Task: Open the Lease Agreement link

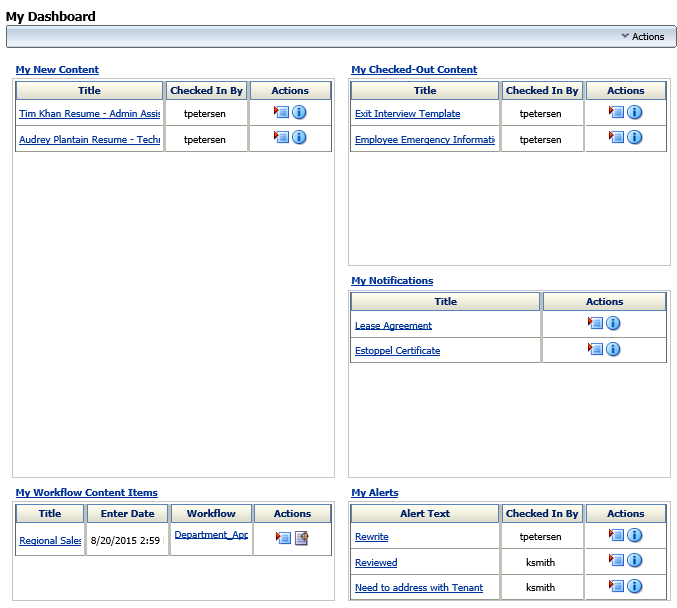Action: (393, 326)
